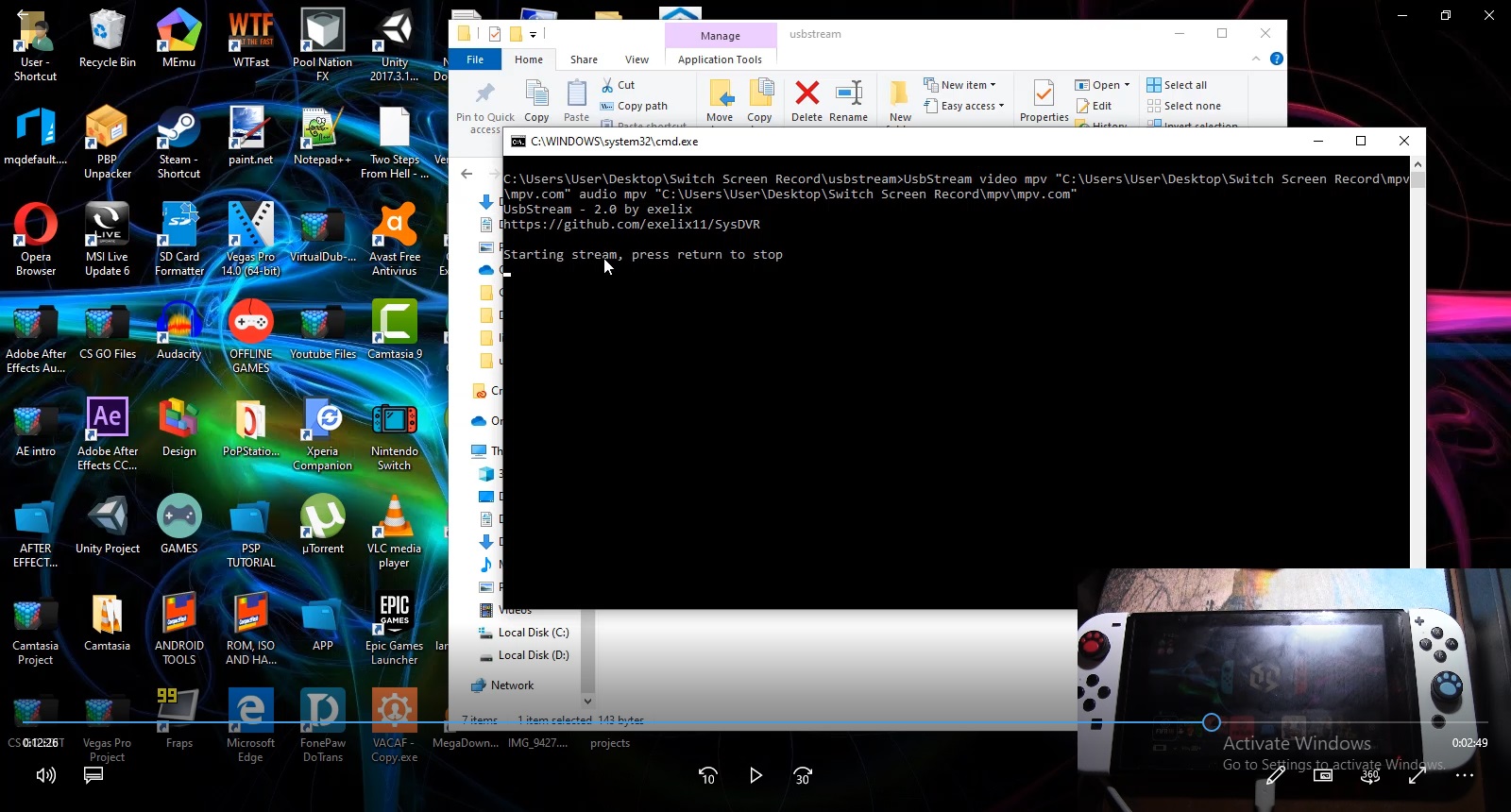Launch Audacity from the desktop
This screenshot has width=1511, height=812.
point(178,330)
